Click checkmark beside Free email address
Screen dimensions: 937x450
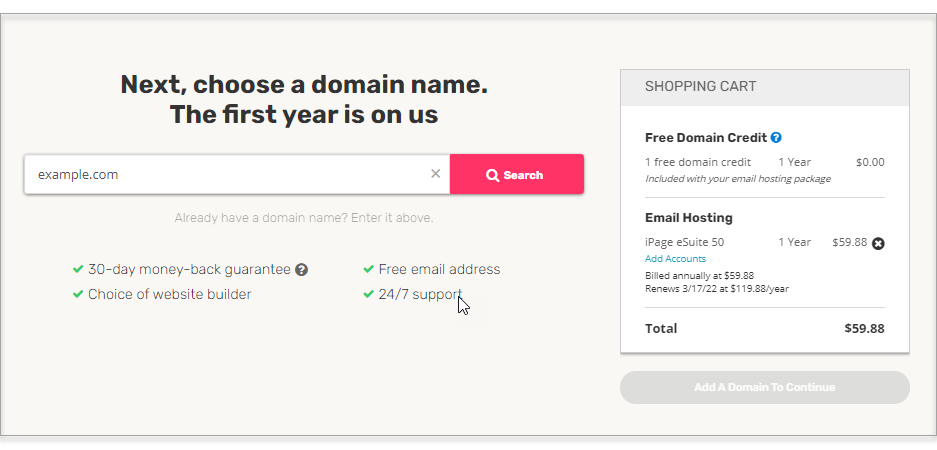tap(368, 270)
